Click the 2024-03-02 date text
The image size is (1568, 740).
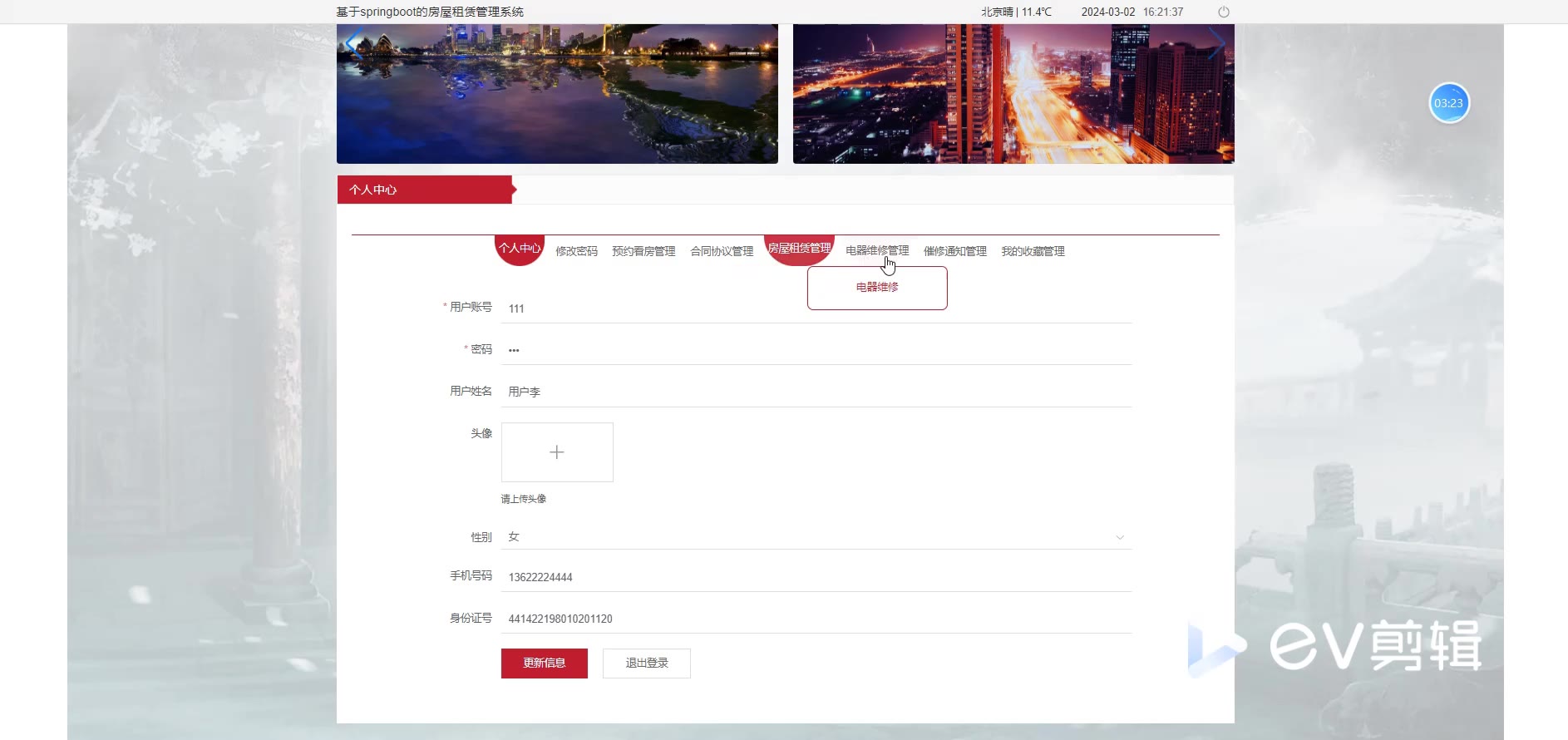click(1108, 12)
